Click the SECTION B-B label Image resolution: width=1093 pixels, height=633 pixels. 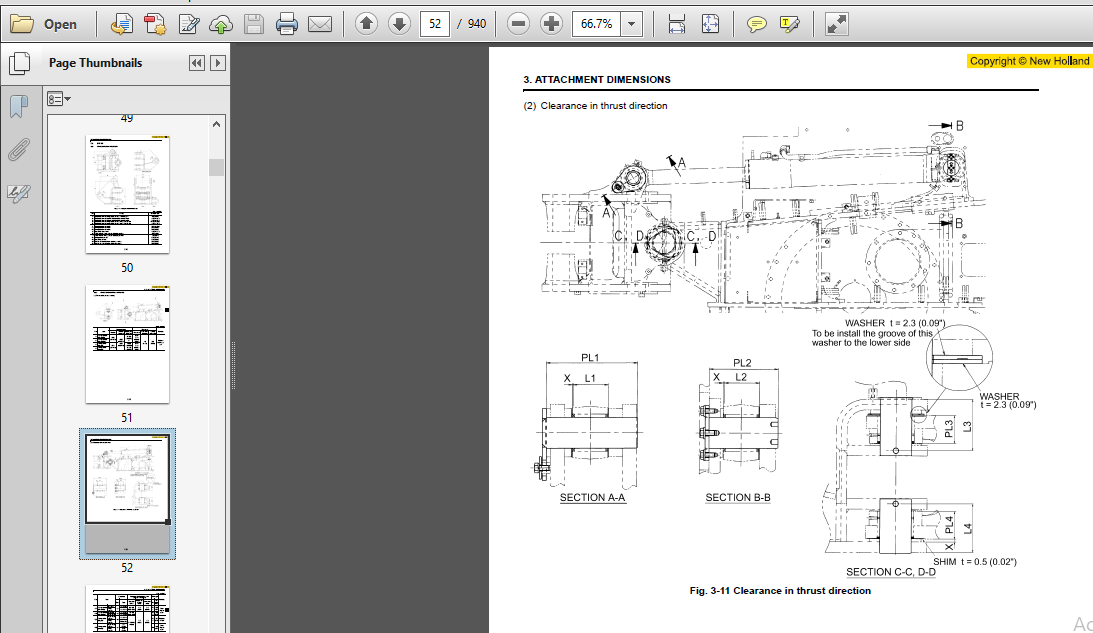pyautogui.click(x=737, y=498)
